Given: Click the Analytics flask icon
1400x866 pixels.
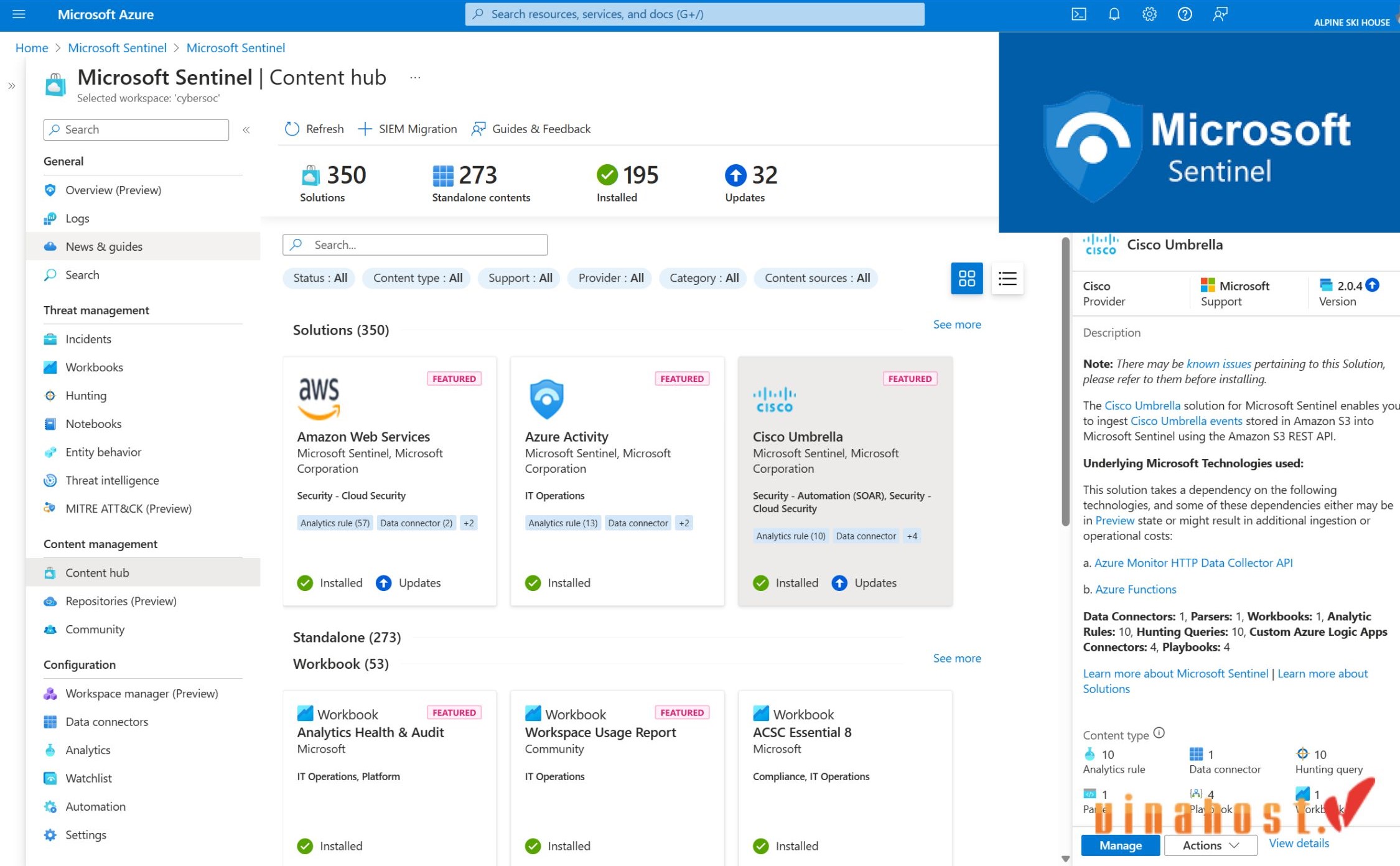Looking at the screenshot, I should (50, 750).
